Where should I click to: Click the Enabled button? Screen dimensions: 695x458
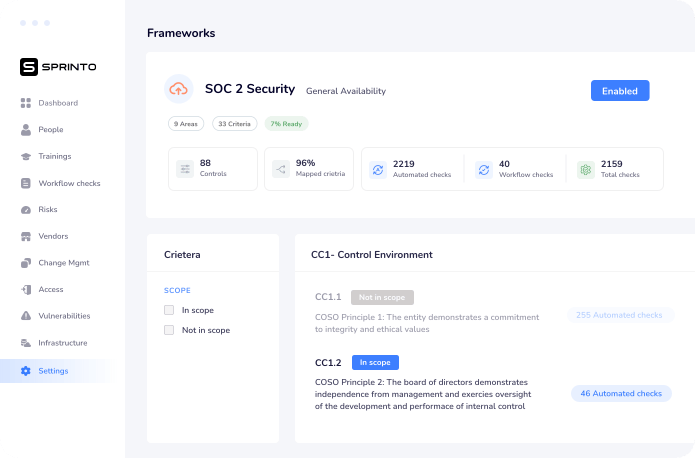pyautogui.click(x=620, y=90)
